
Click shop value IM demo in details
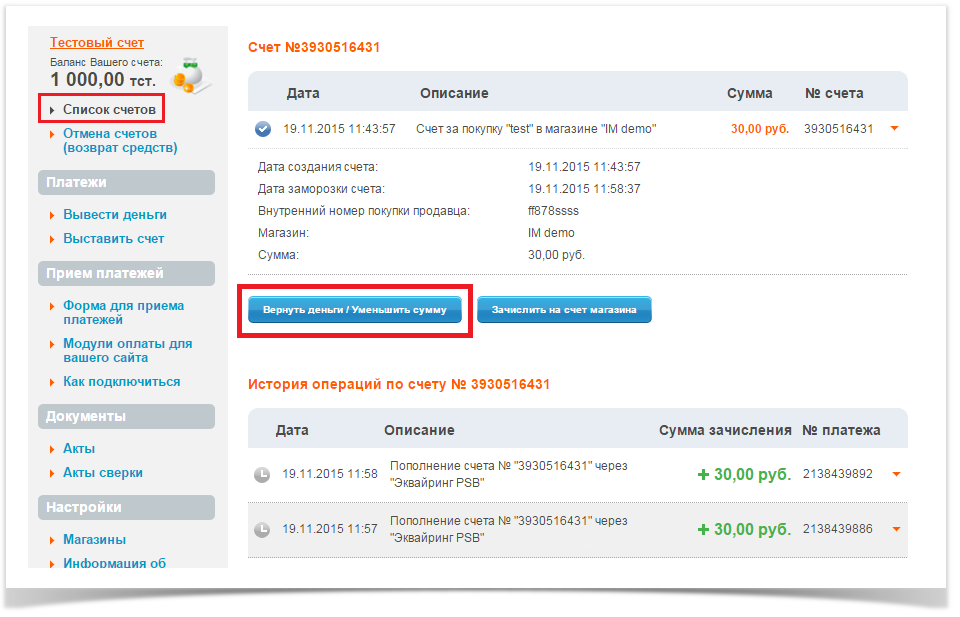point(551,233)
